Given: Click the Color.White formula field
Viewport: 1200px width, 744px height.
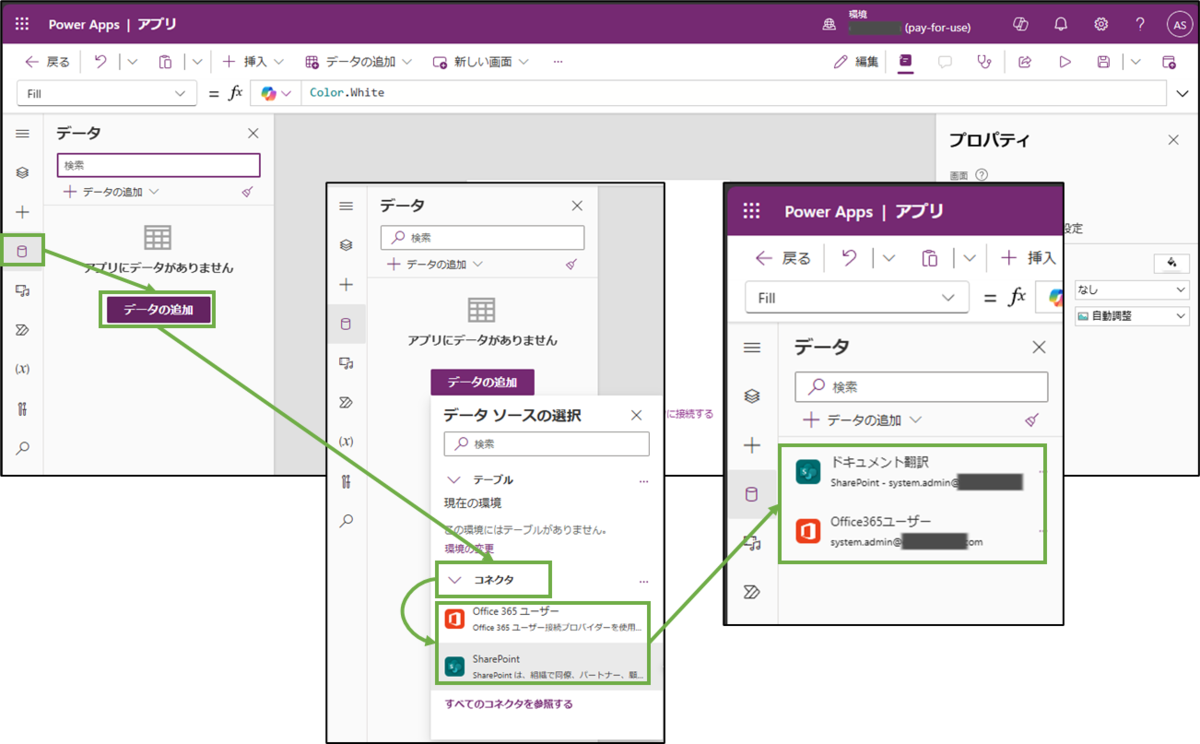Looking at the screenshot, I should click(732, 93).
